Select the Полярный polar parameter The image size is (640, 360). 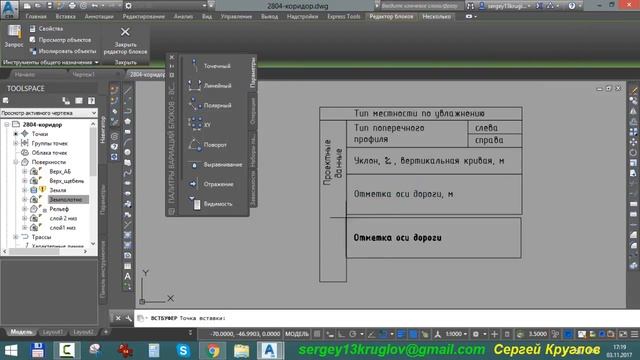(211, 105)
